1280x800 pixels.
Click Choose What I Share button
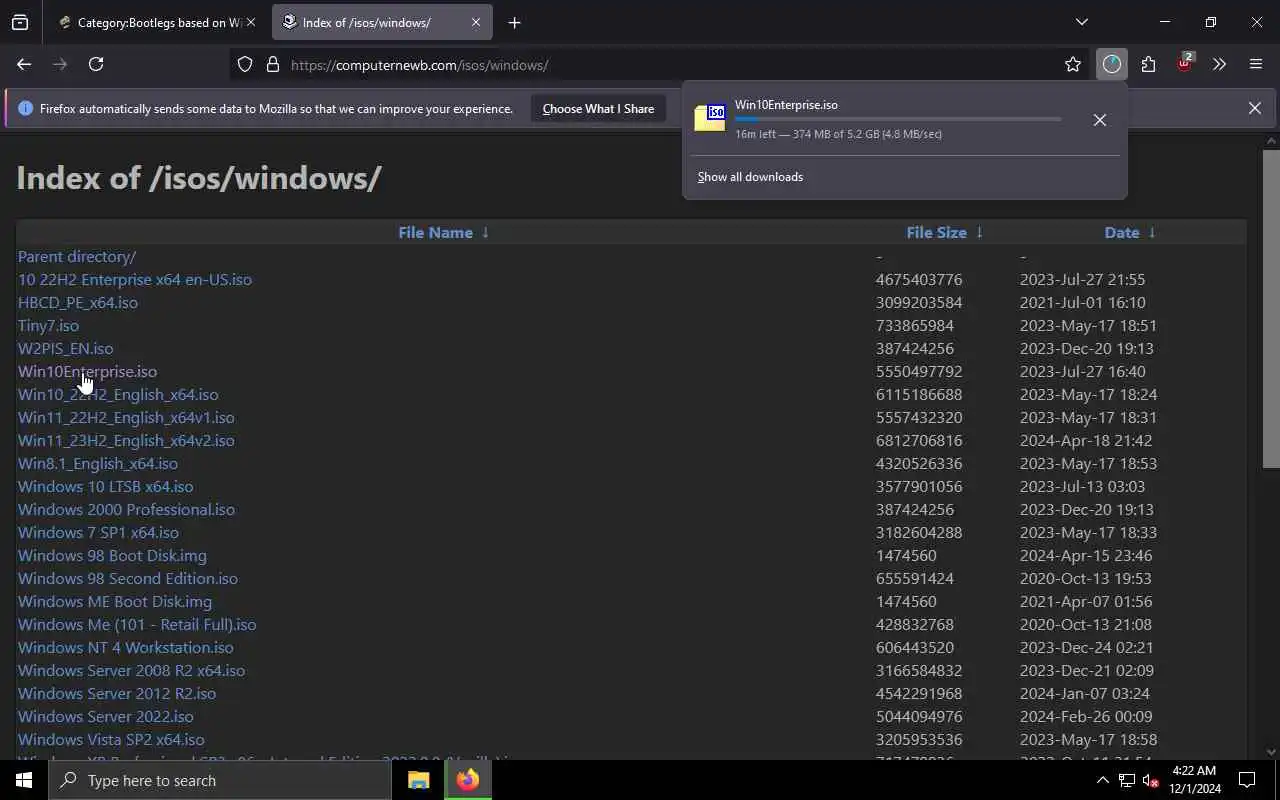click(598, 108)
